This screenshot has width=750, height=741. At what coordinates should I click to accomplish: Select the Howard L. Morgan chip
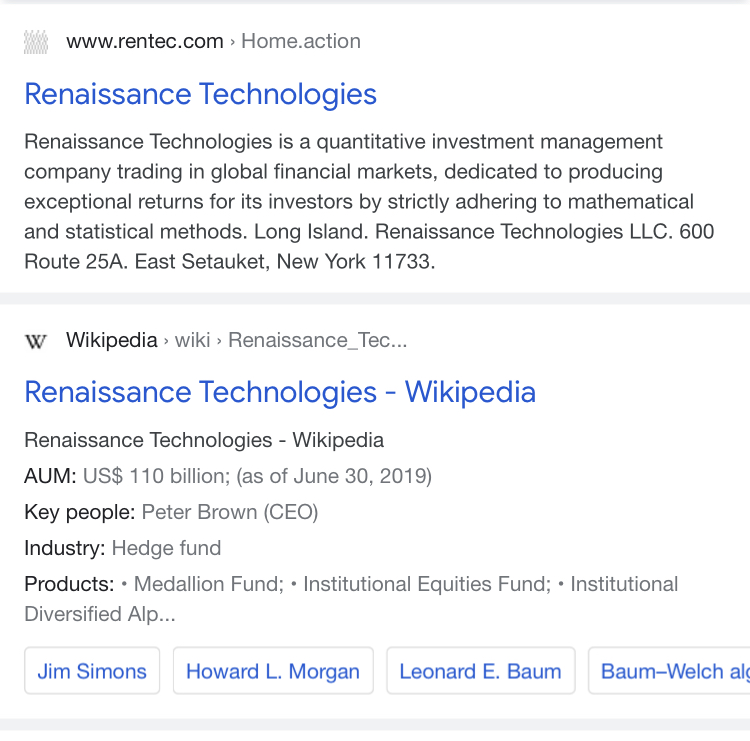pyautogui.click(x=273, y=671)
